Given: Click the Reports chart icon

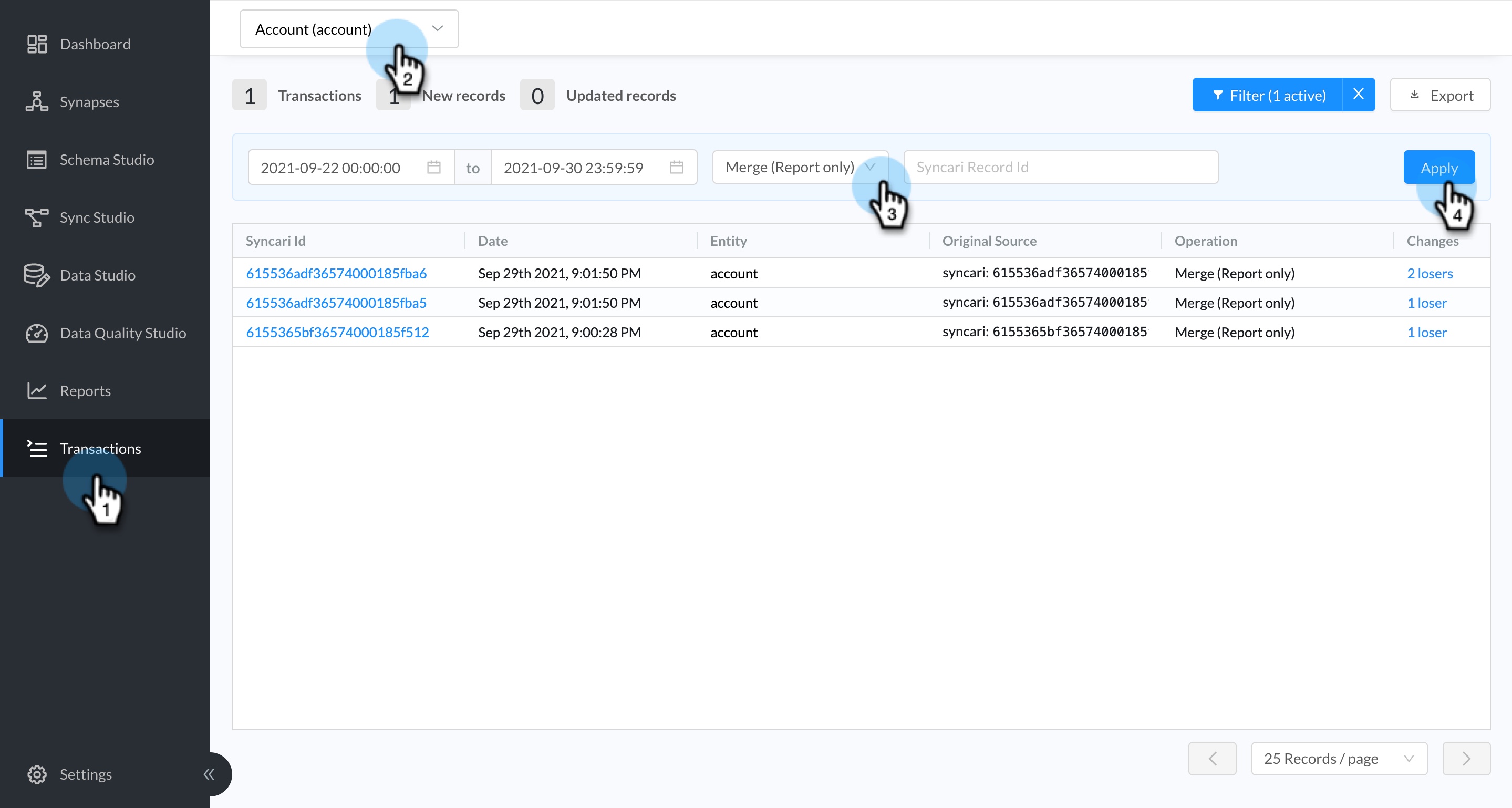Looking at the screenshot, I should 36,391.
